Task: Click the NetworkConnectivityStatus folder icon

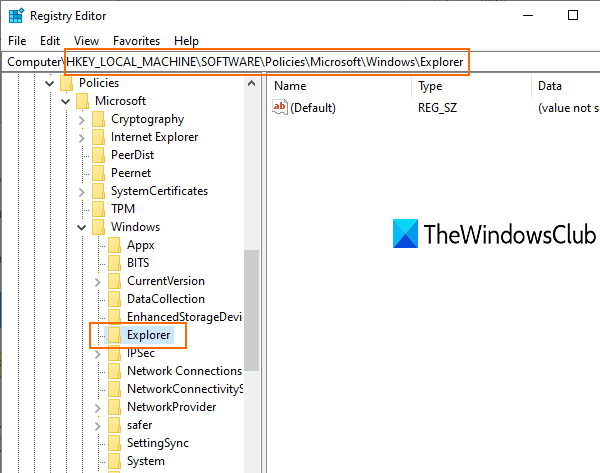Action: click(x=115, y=389)
